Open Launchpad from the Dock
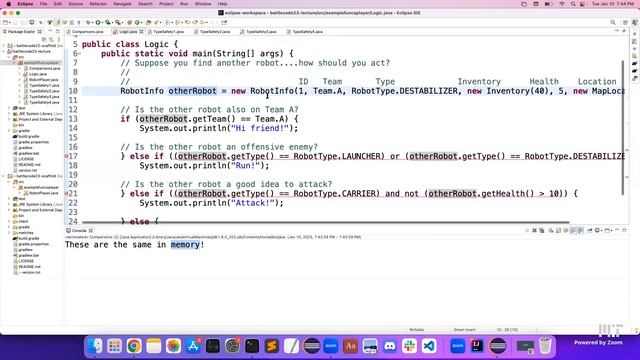 pos(115,346)
